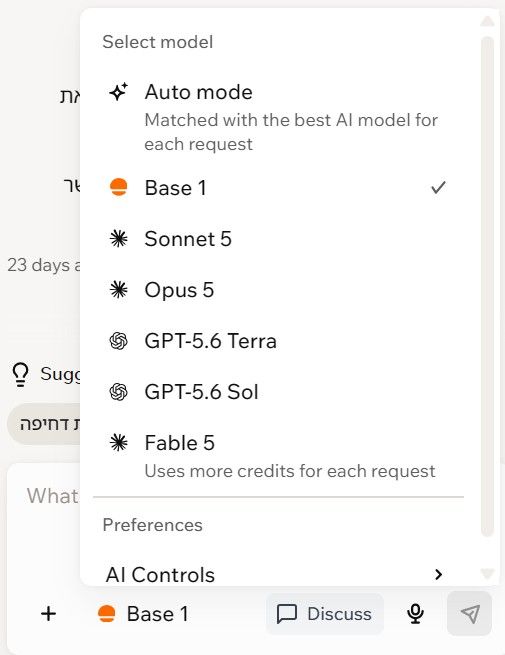Open the Base 1 model selector at bottom
This screenshot has height=655, width=505.
(x=143, y=614)
